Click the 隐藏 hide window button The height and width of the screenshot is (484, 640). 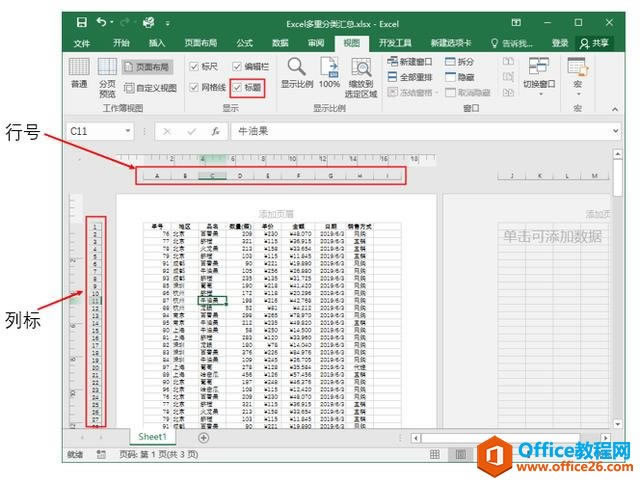(460, 77)
